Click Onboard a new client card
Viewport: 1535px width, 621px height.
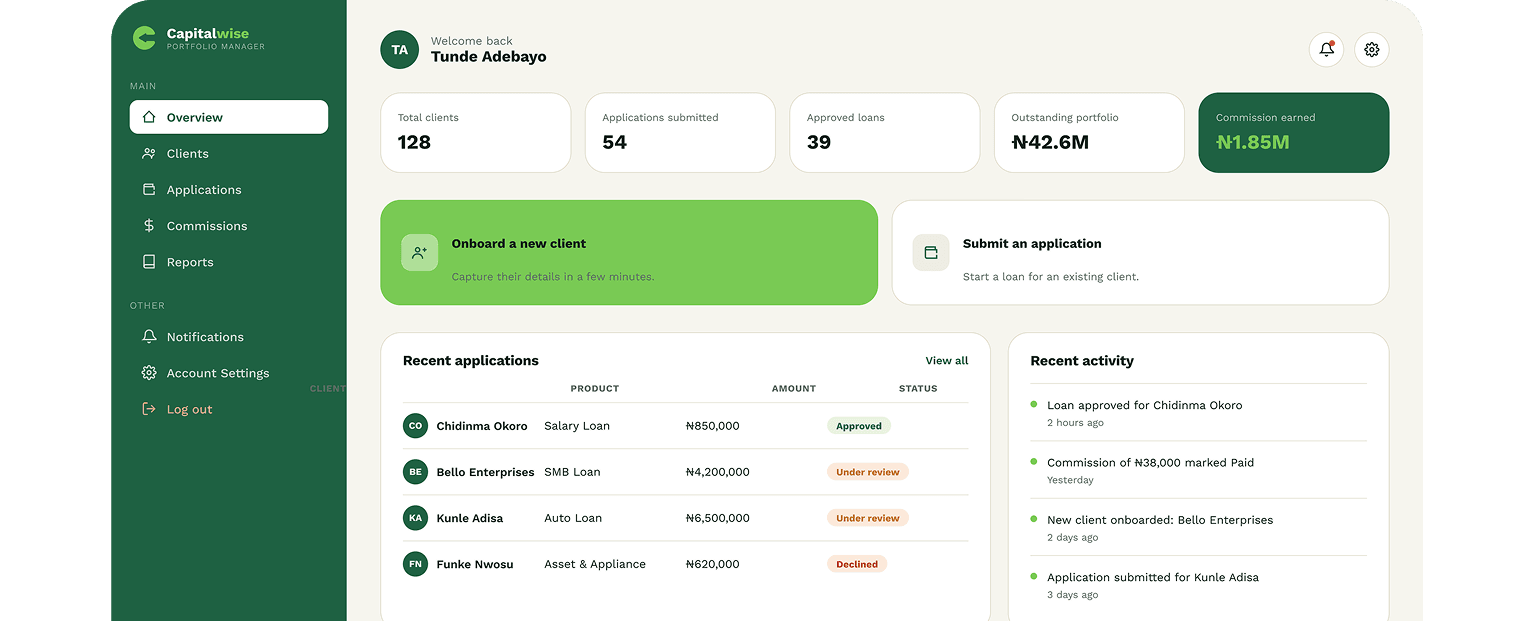click(629, 253)
